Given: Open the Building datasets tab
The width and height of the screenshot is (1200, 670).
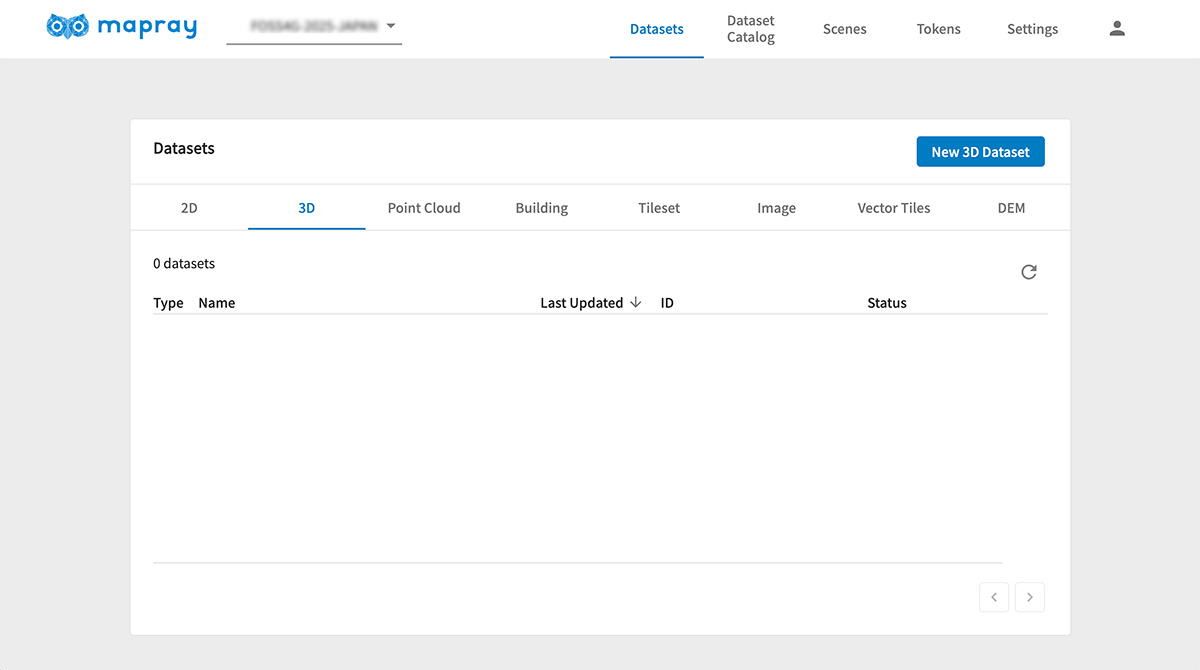Looking at the screenshot, I should click(541, 208).
